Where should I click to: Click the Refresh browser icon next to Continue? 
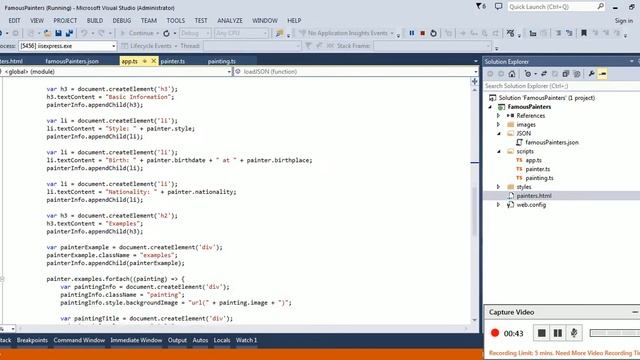pyautogui.click(x=167, y=33)
